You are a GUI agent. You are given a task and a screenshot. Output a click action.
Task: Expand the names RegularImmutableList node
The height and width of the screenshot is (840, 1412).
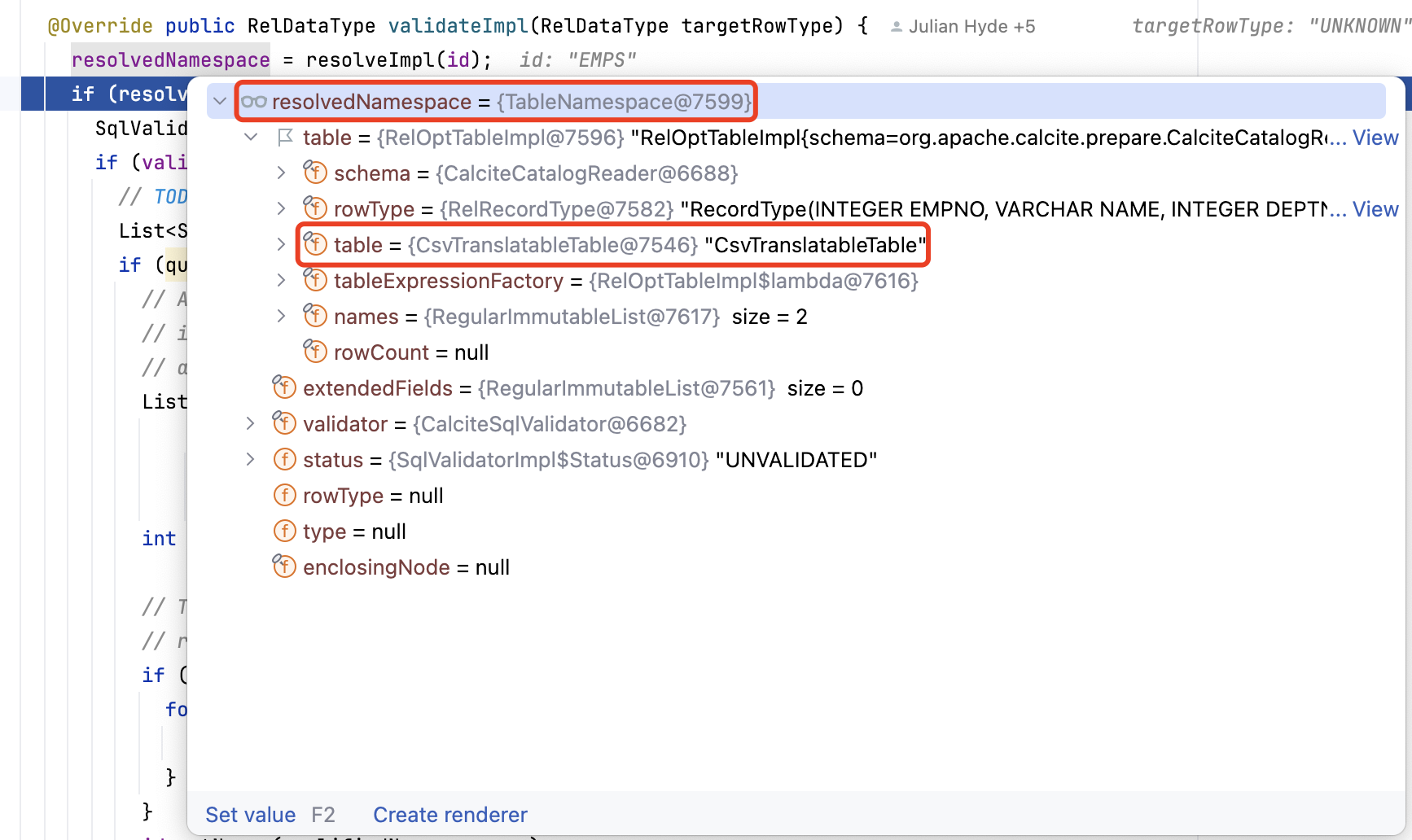coord(281,316)
